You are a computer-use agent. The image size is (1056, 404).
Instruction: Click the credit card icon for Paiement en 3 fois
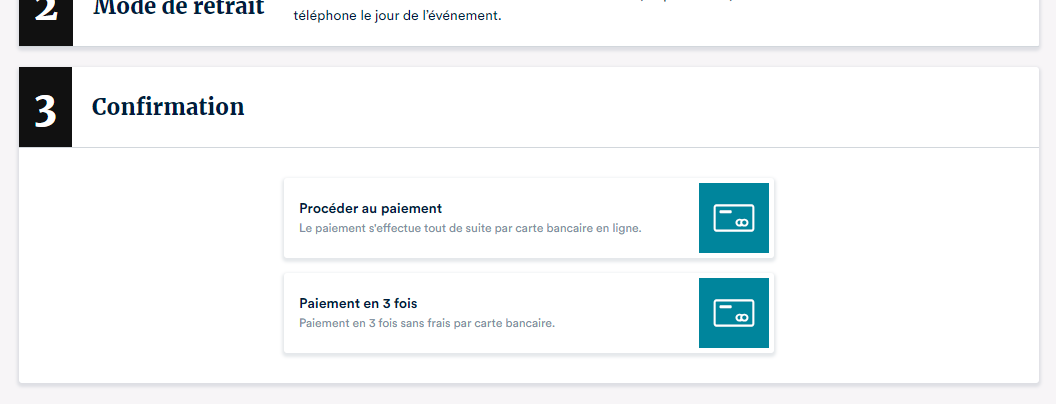[733, 313]
